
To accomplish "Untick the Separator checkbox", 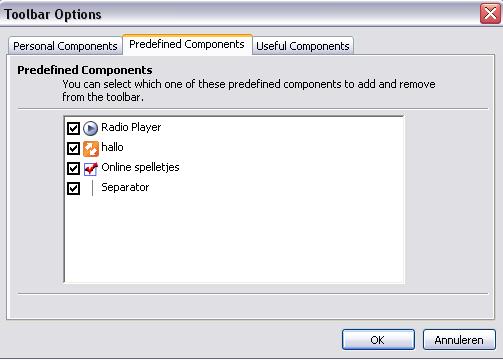I will click(73, 188).
